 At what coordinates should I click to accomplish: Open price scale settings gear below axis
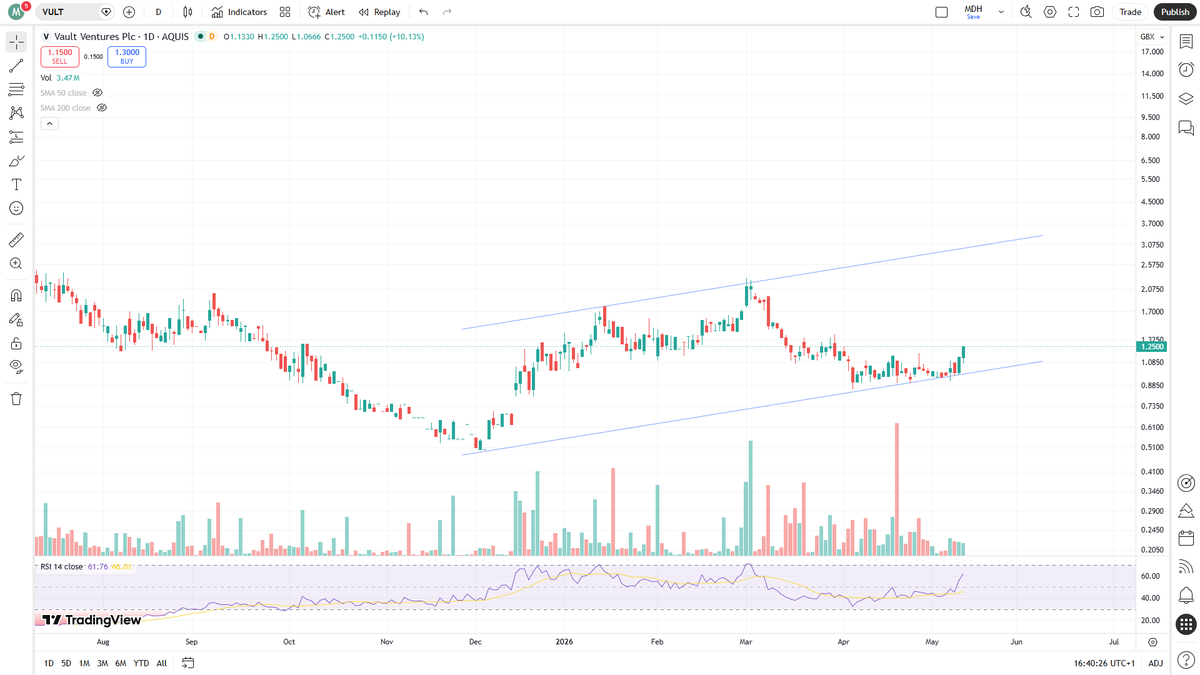coord(1152,642)
